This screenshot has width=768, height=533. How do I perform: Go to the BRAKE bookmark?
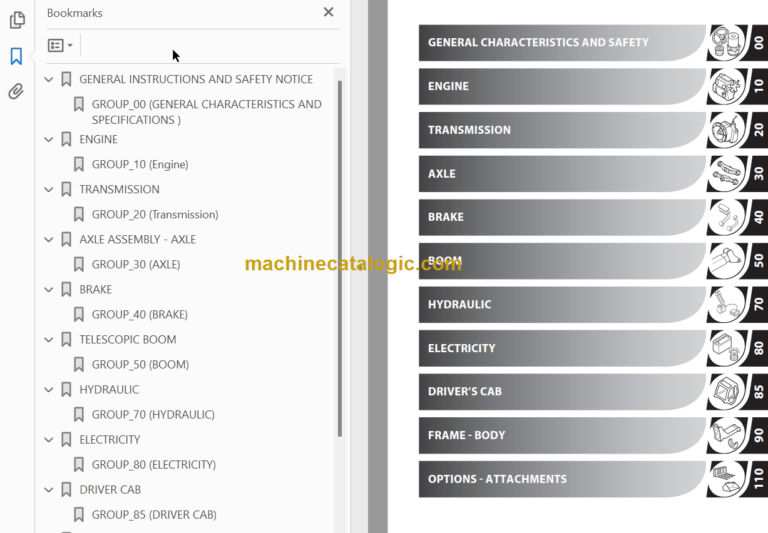click(x=96, y=290)
